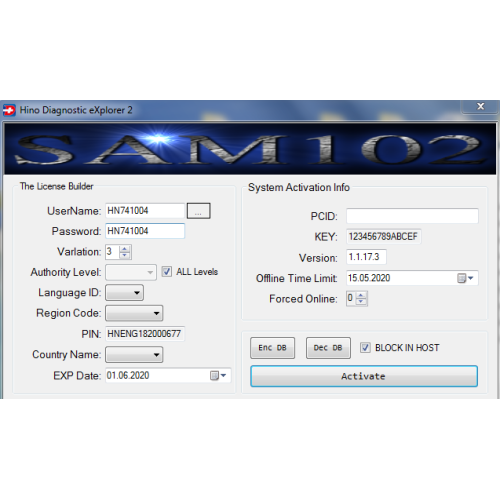
Task: Increase the Variation spinner value
Action: pos(125,249)
